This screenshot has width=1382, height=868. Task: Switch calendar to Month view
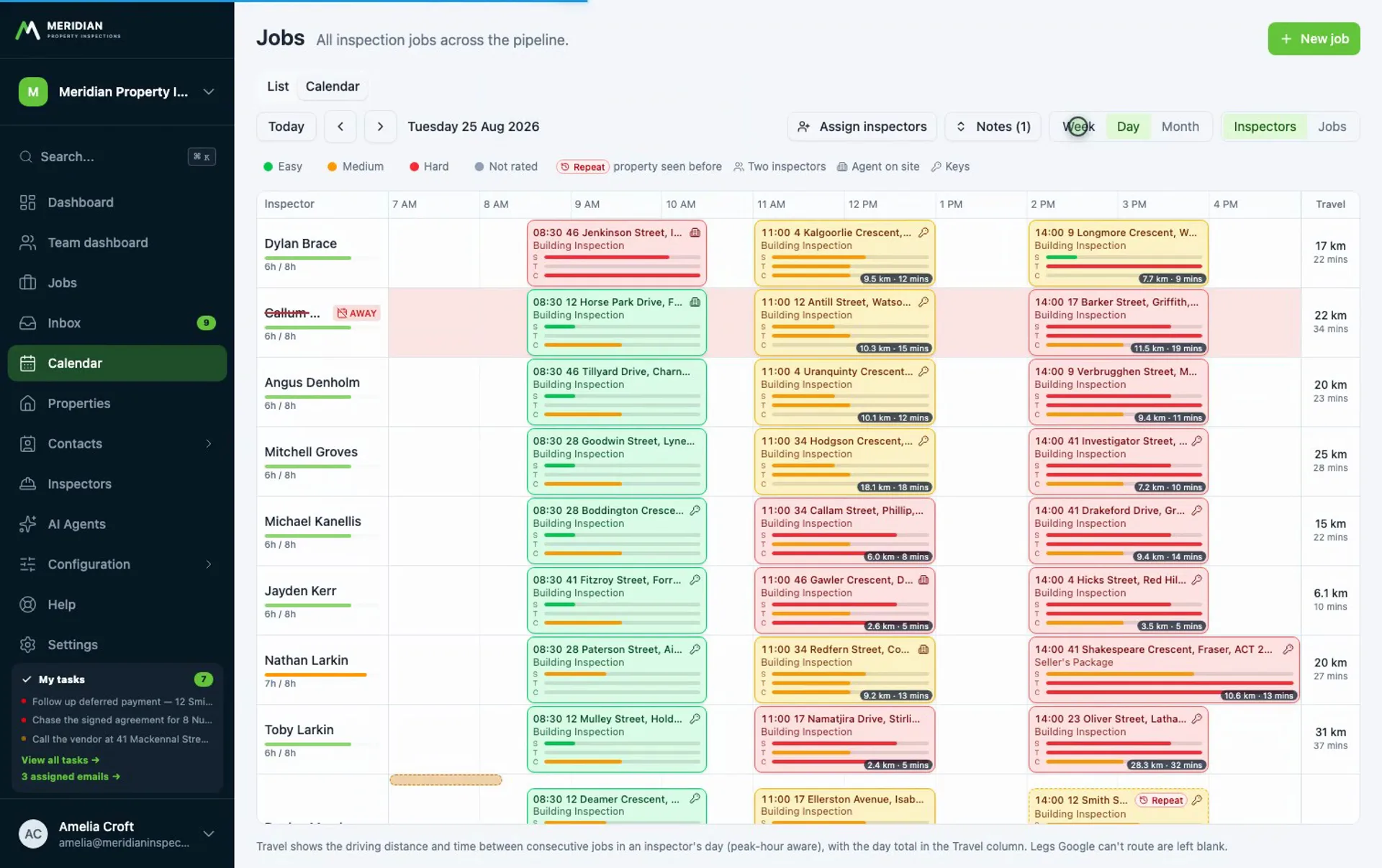click(x=1180, y=127)
